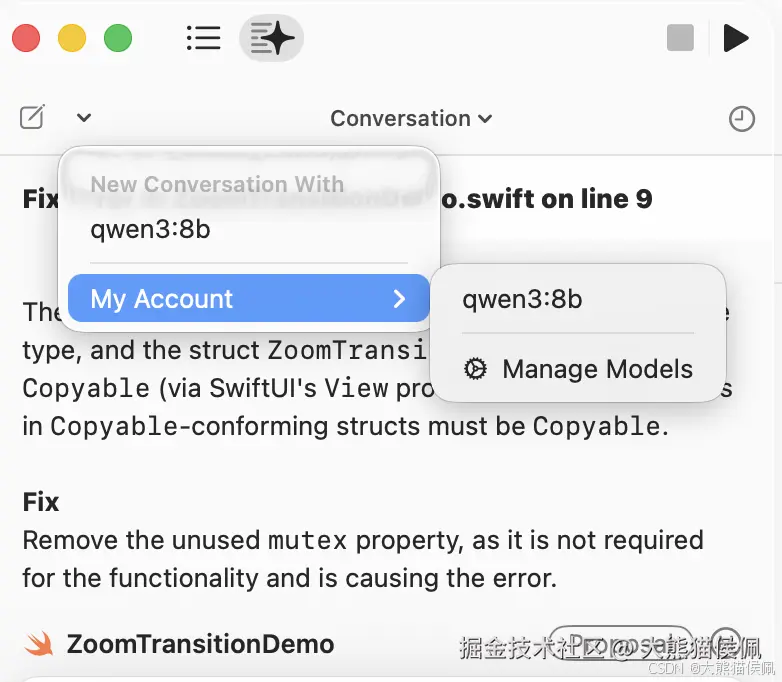The width and height of the screenshot is (782, 682).
Task: Open the navigator list view icon
Action: pos(203,38)
